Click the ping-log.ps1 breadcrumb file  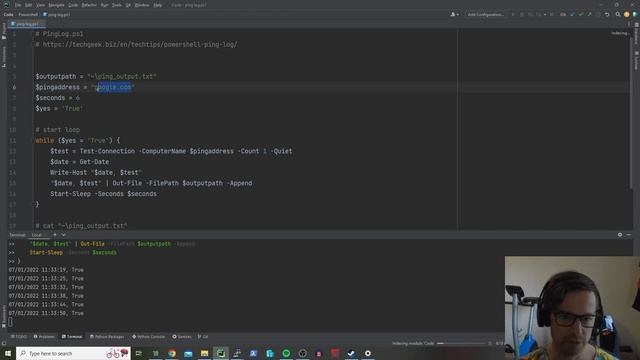point(57,15)
